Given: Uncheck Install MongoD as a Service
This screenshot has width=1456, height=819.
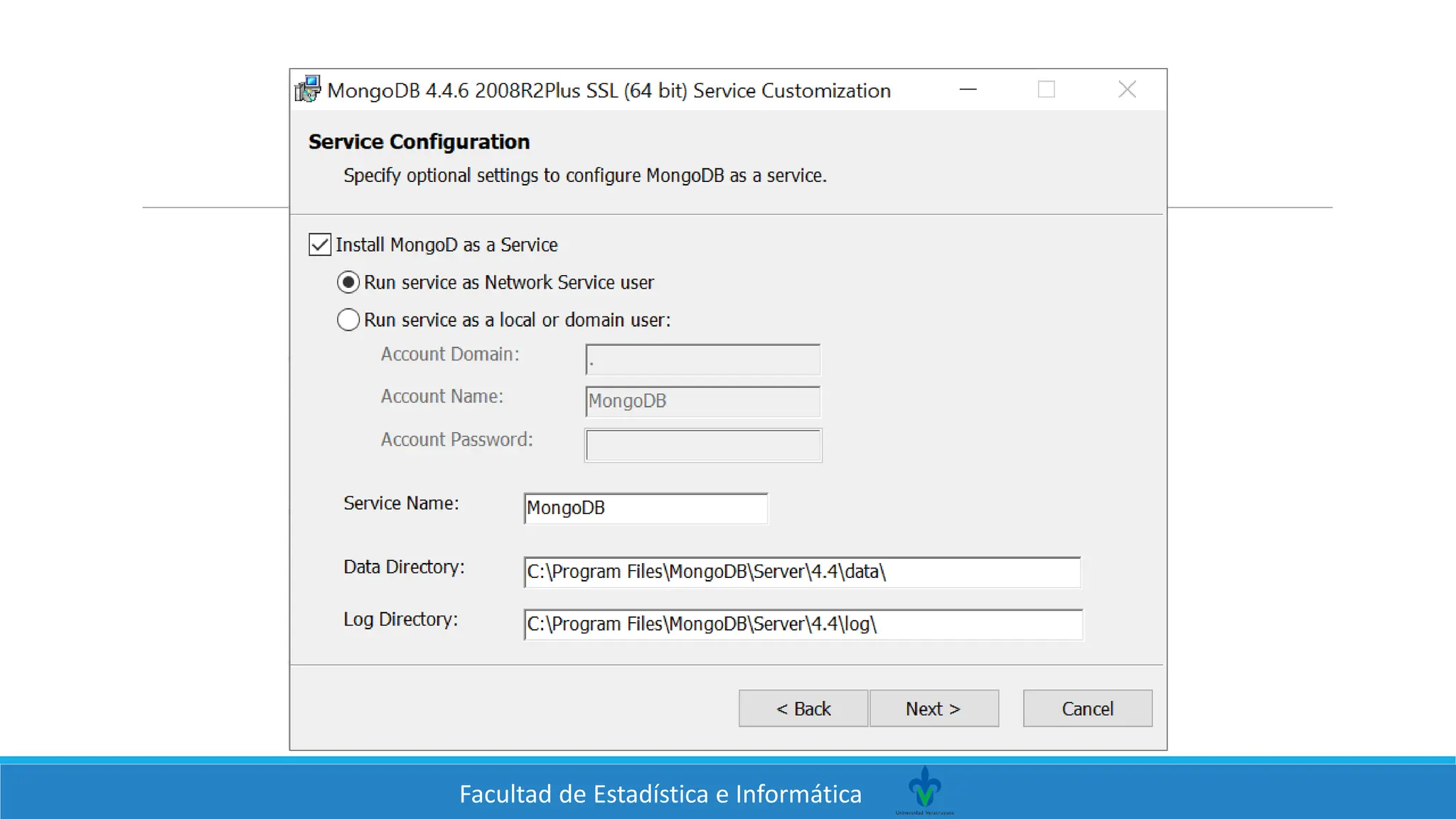Looking at the screenshot, I should (320, 245).
